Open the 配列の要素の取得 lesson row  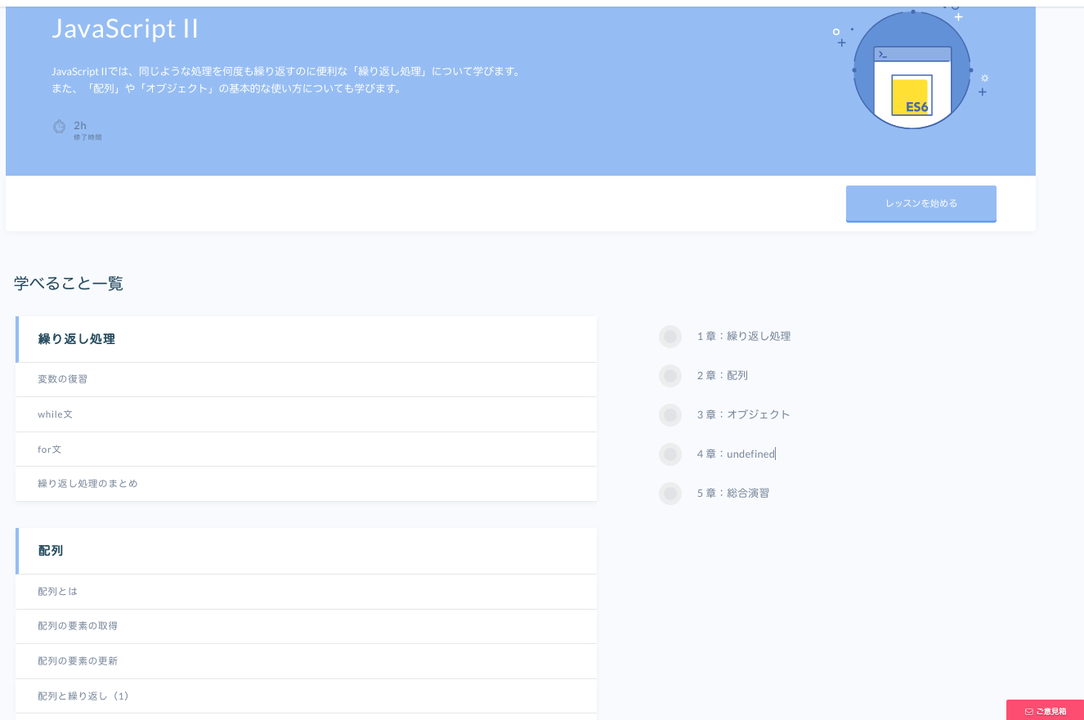(306, 626)
